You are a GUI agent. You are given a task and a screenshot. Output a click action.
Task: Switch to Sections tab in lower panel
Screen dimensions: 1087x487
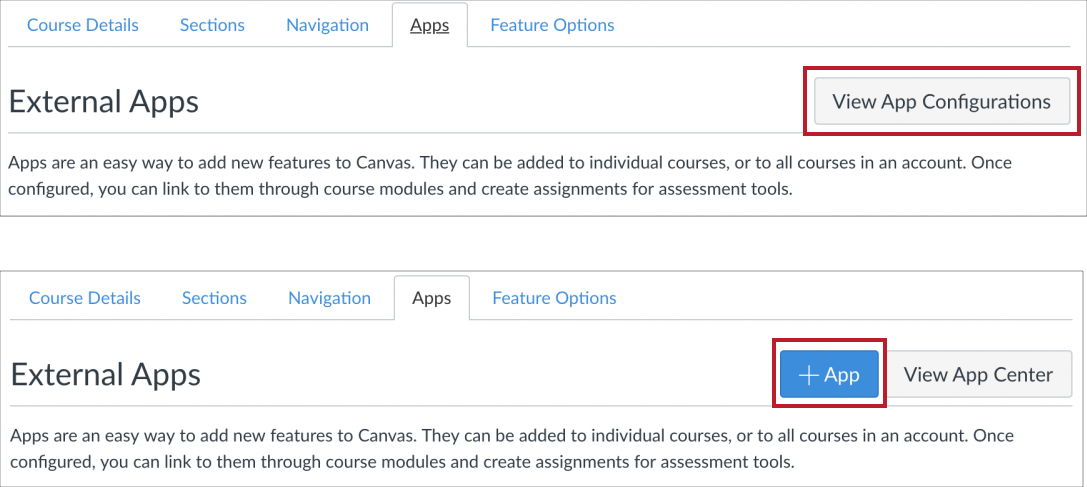point(214,298)
